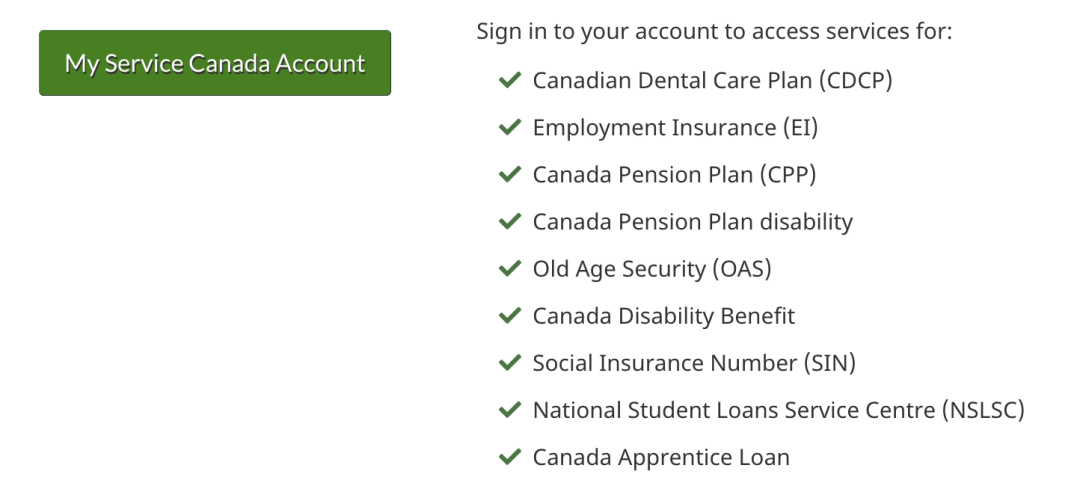The image size is (1080, 483).
Task: Click the checkmark beside Canada Pension Plan disability
Action: (x=510, y=221)
